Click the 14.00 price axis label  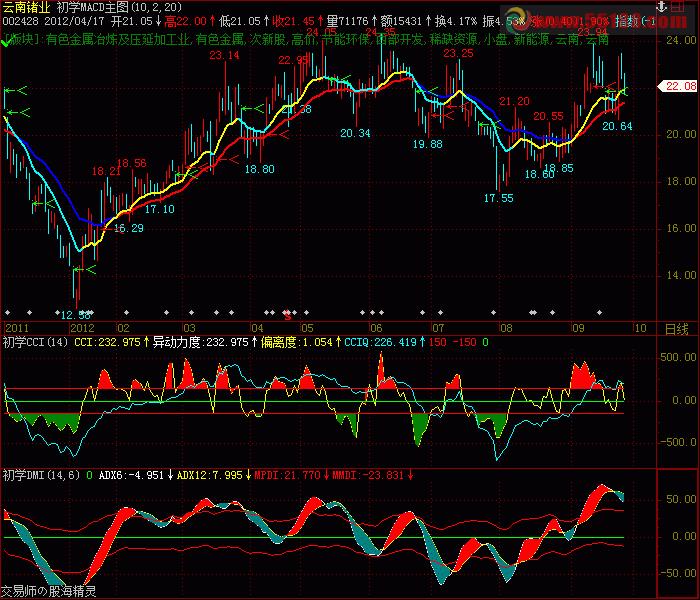681,275
